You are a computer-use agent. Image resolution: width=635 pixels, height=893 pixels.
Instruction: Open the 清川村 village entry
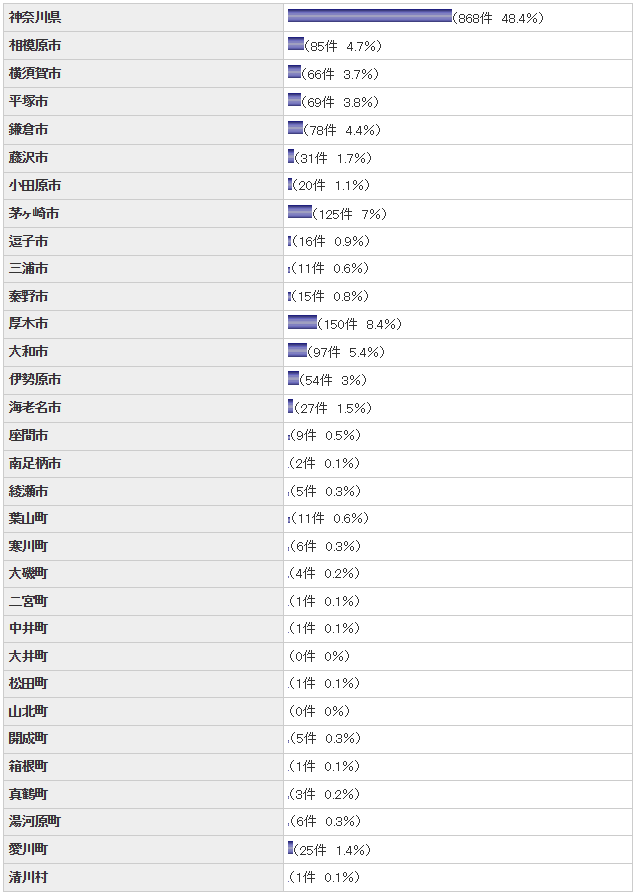[x=28, y=877]
